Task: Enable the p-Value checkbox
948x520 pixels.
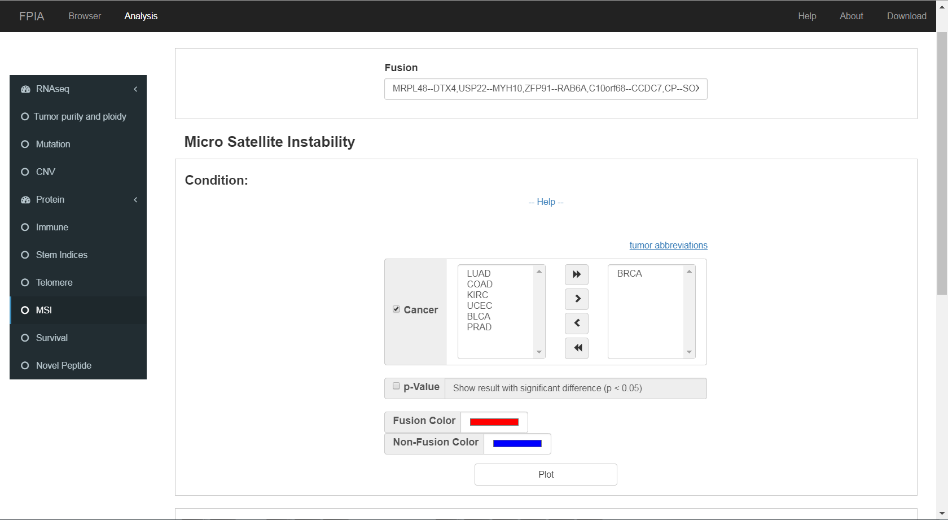Action: coord(397,386)
